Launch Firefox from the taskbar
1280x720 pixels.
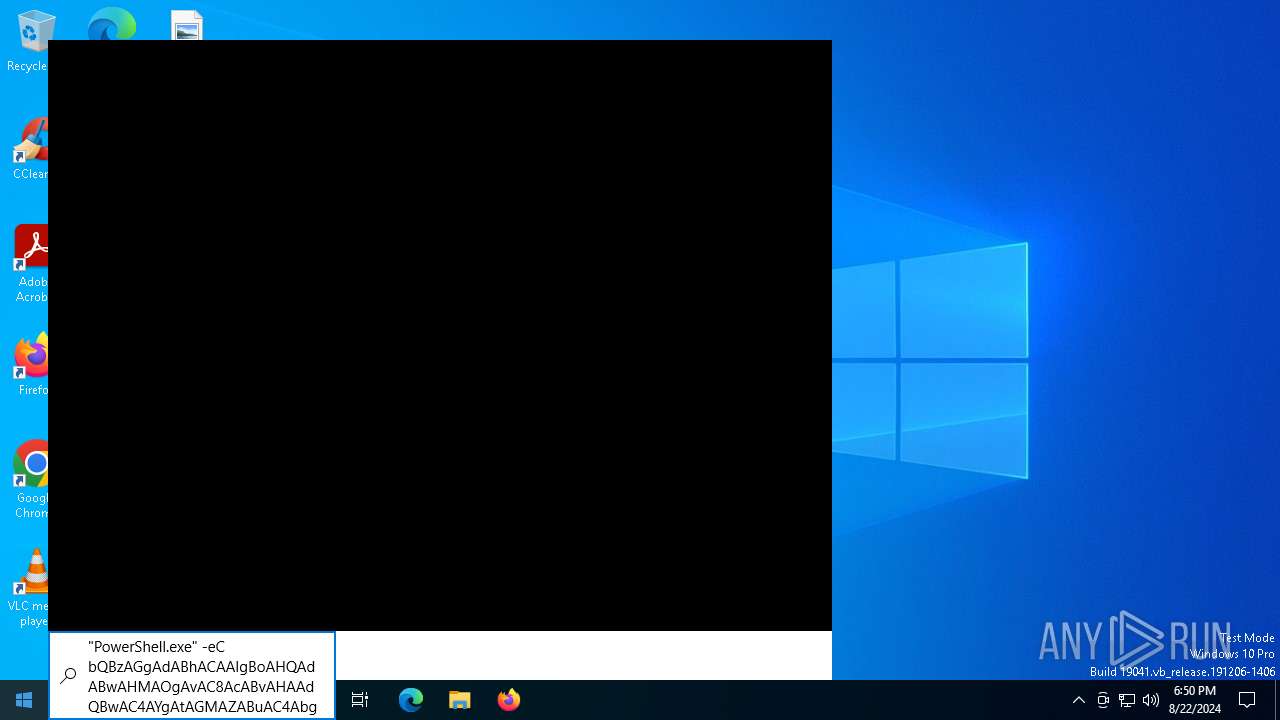[509, 700]
